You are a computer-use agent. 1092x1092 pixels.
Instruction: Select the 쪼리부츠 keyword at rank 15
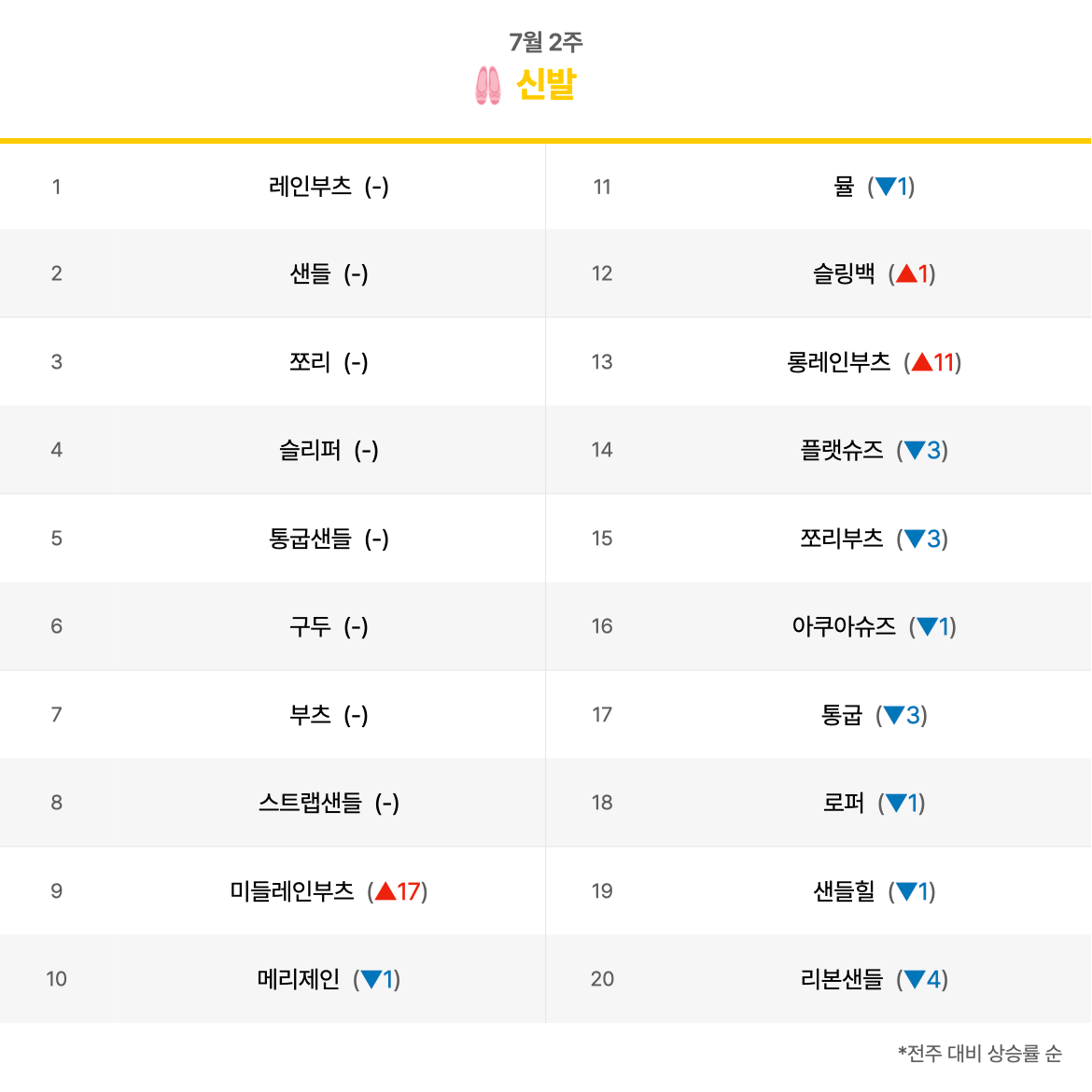coord(841,539)
